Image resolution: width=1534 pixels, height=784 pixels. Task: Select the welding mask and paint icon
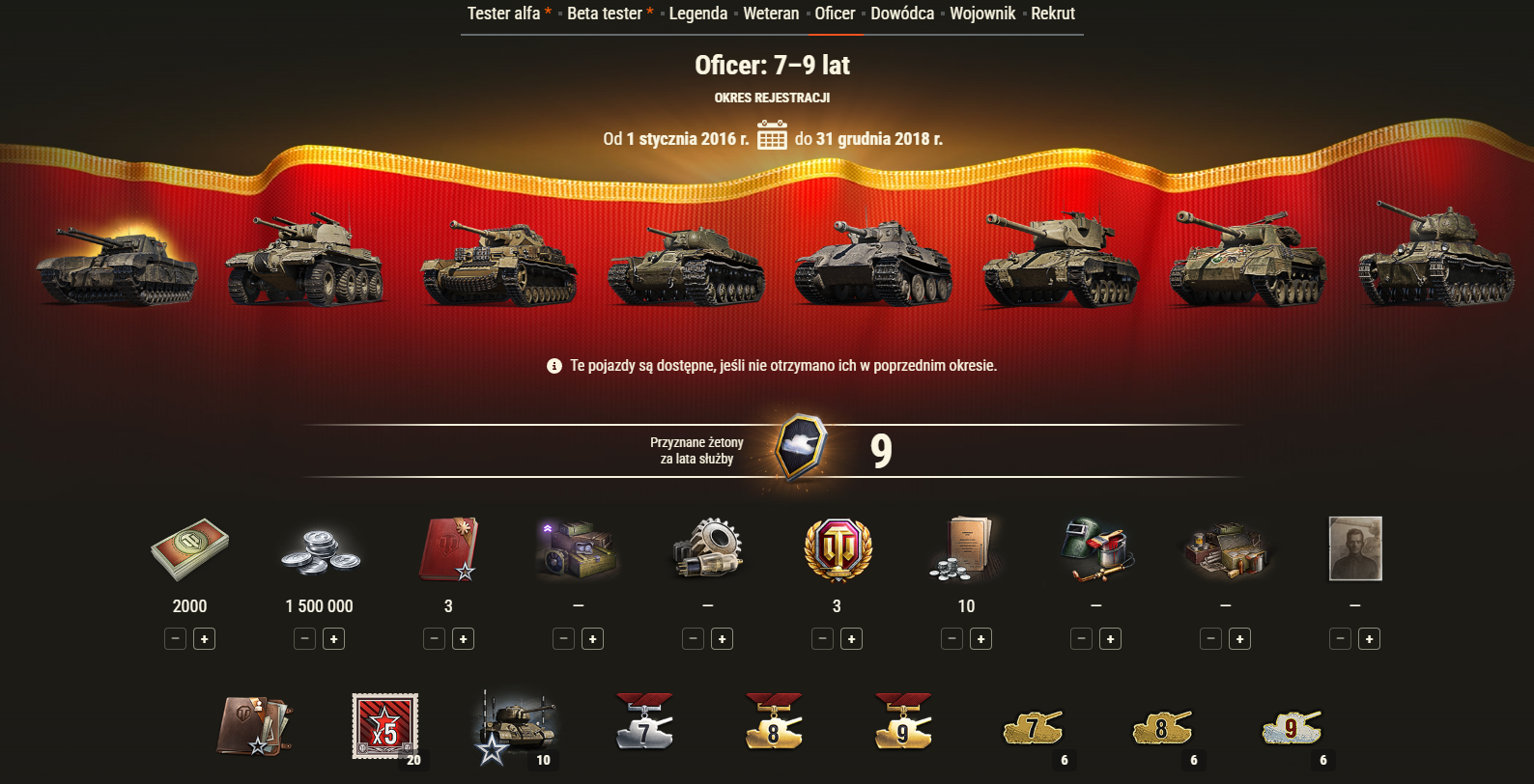tap(1096, 549)
